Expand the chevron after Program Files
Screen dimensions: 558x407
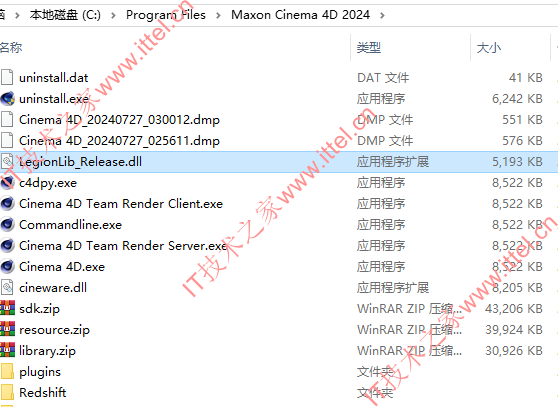(x=218, y=15)
